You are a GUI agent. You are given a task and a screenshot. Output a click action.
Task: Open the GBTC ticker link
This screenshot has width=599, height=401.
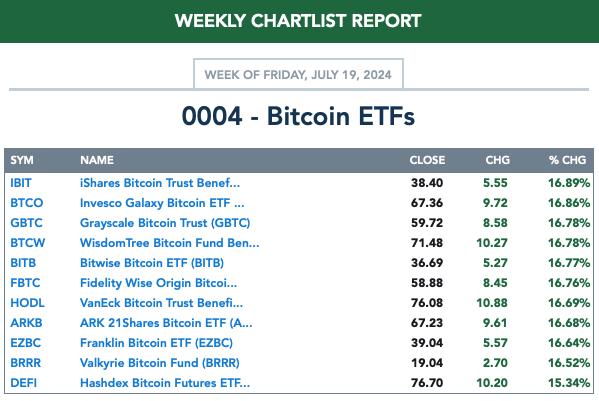tap(26, 223)
